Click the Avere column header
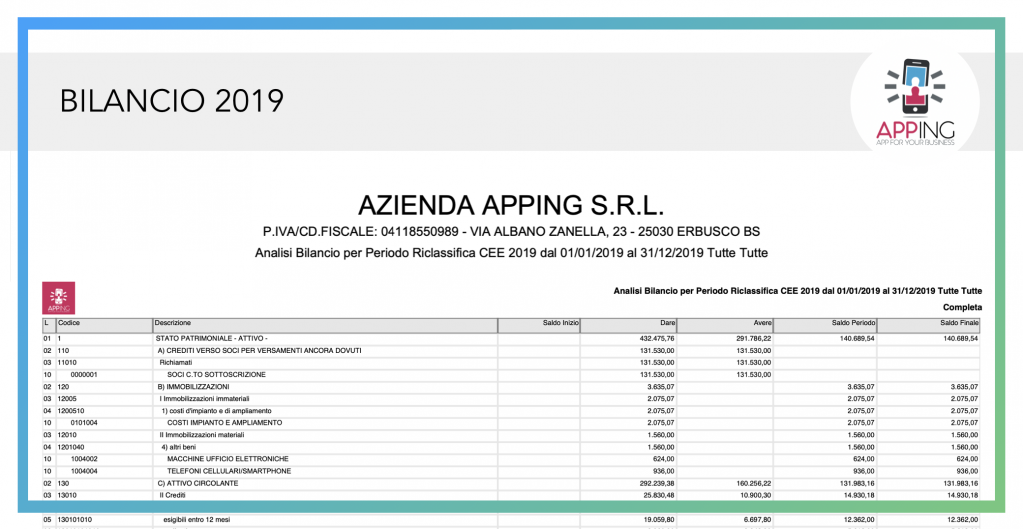The image size is (1023, 529). (725, 324)
